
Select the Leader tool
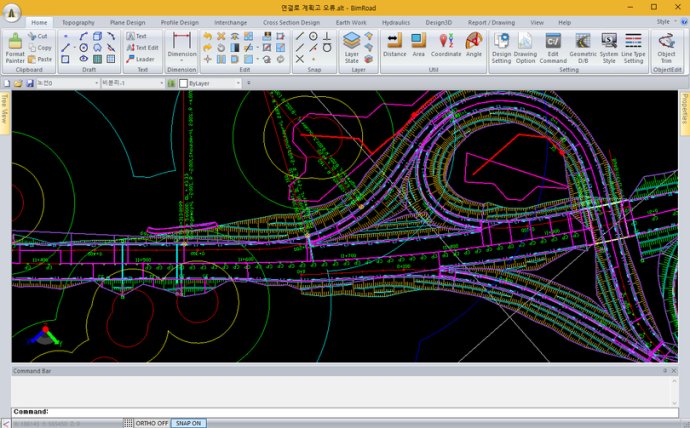[140, 59]
